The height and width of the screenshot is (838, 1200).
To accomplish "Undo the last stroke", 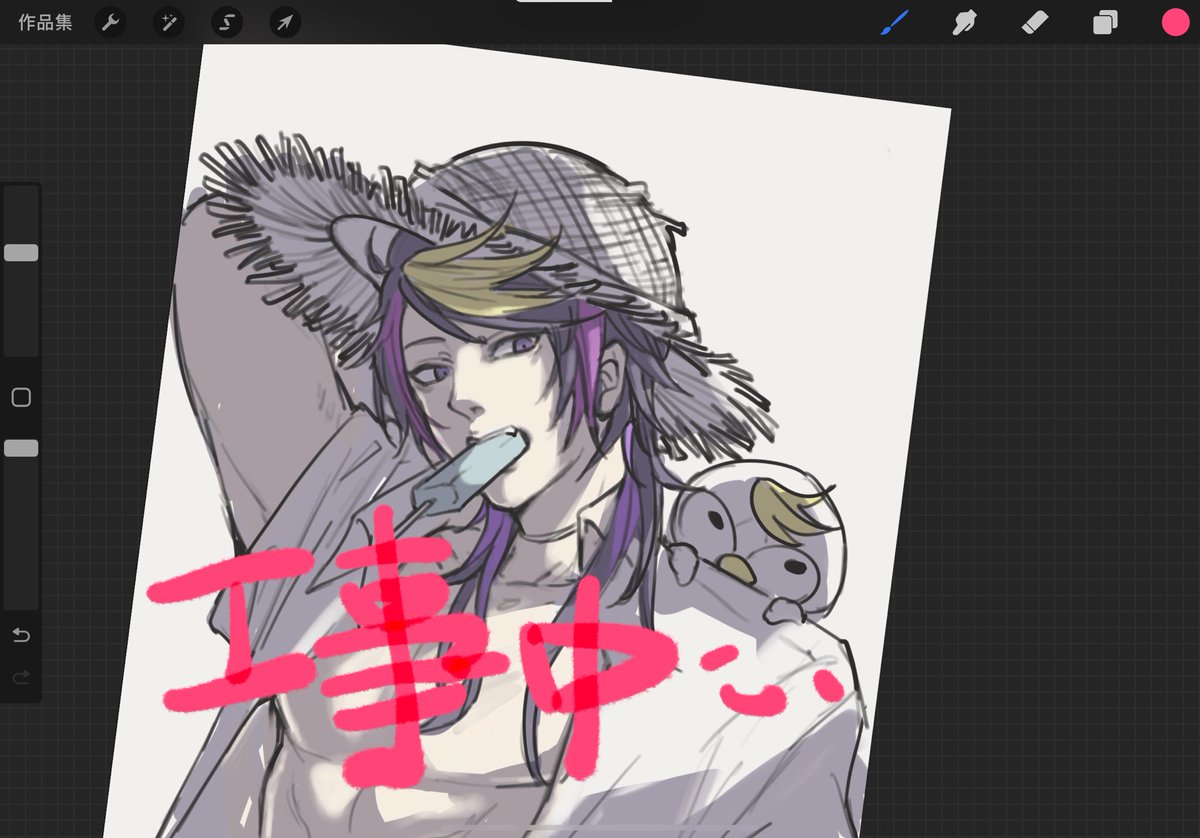I will pyautogui.click(x=21, y=636).
